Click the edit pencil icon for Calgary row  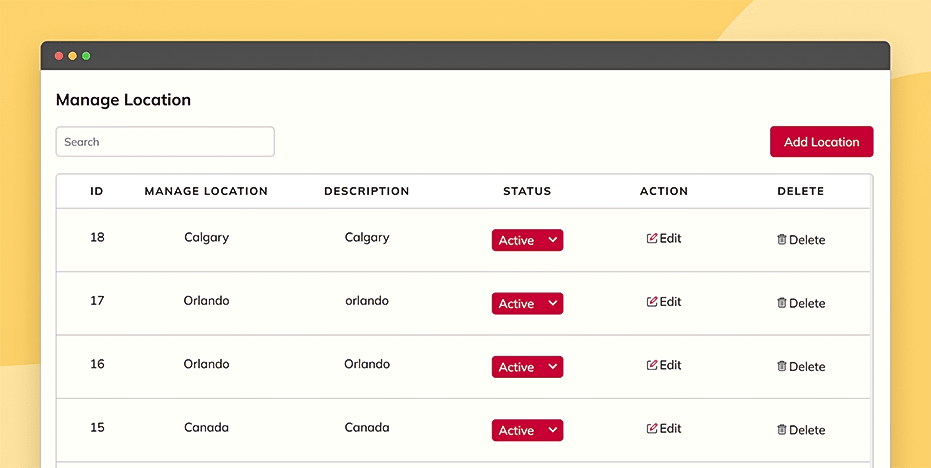click(x=652, y=238)
